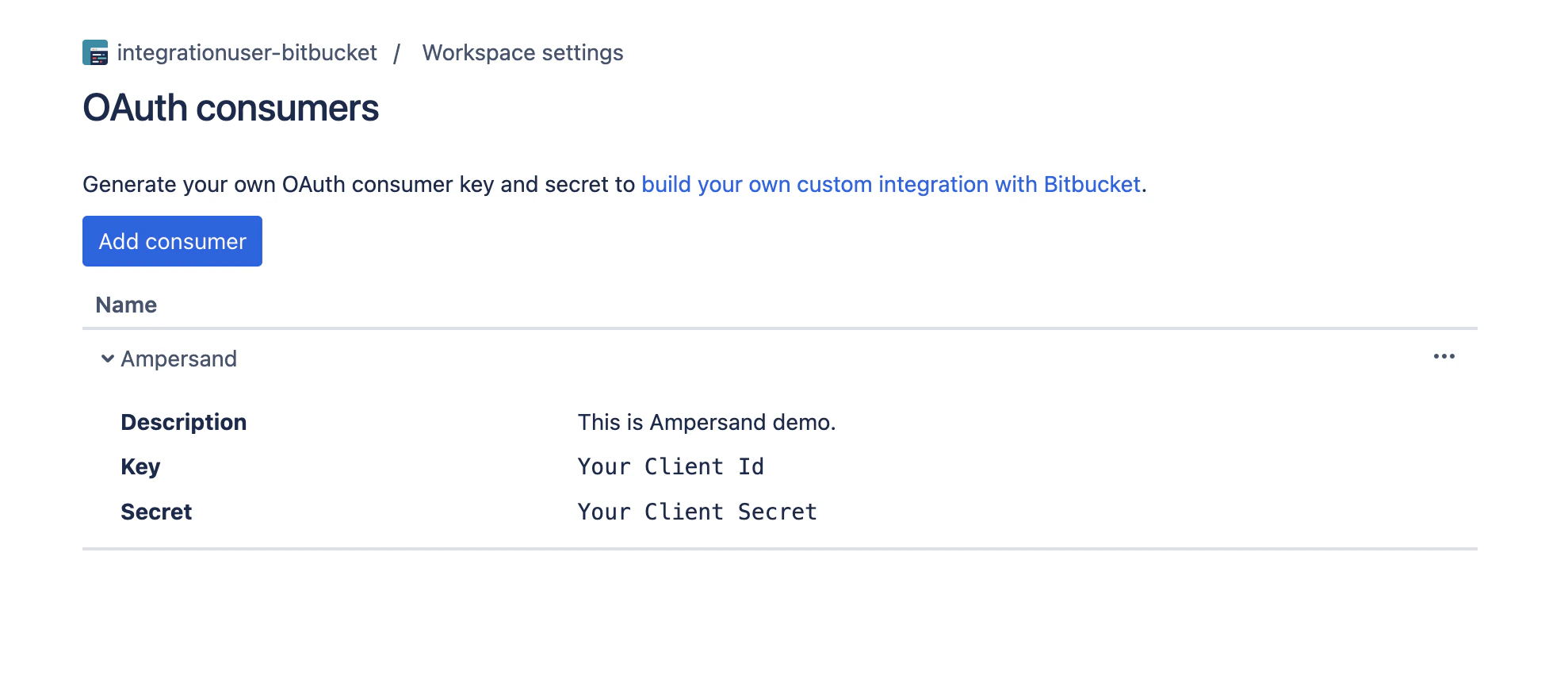Viewport: 1568px width, 679px height.
Task: Click the Description value text
Action: (x=706, y=421)
